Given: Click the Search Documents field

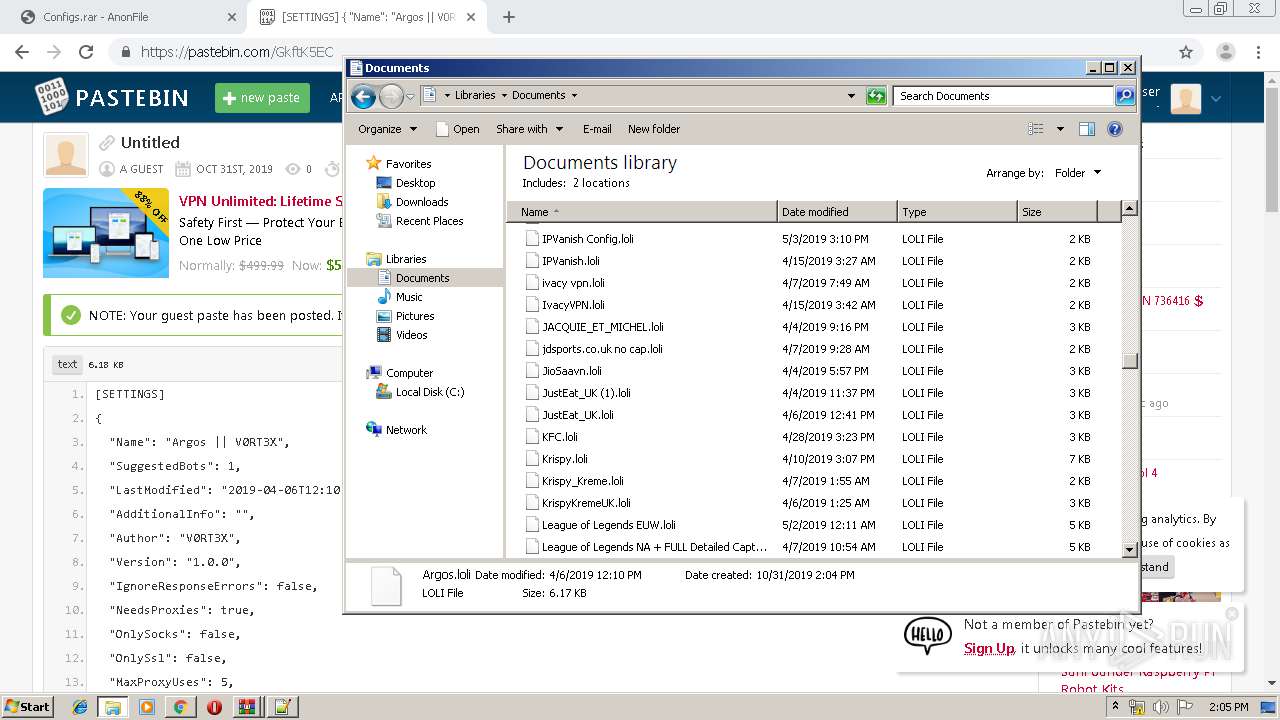Looking at the screenshot, I should (x=1003, y=96).
